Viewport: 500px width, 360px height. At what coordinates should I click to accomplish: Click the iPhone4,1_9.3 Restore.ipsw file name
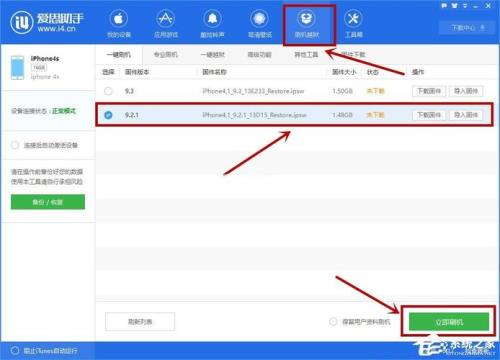pyautogui.click(x=253, y=91)
